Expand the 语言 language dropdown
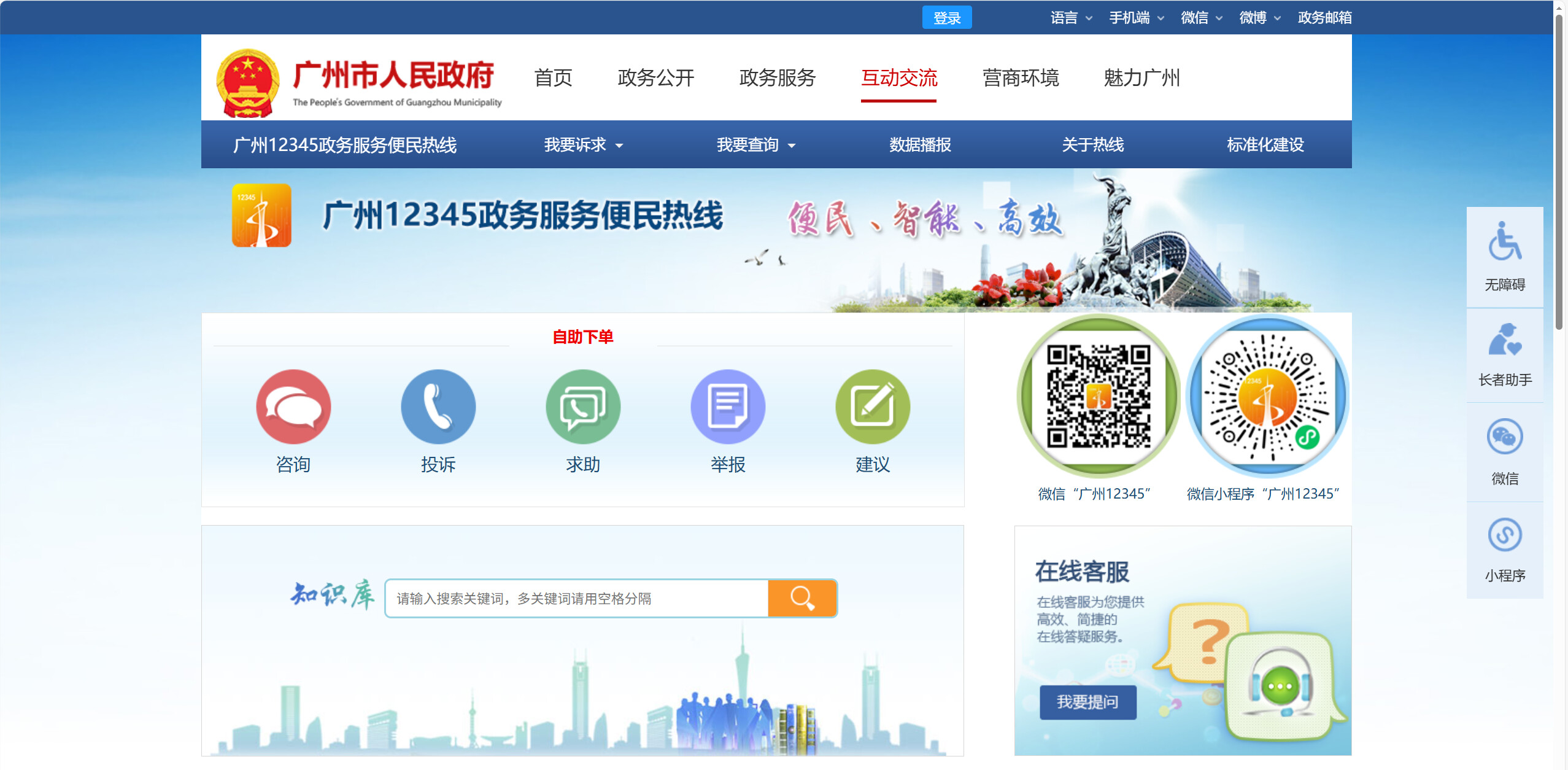The image size is (1568, 770). [x=1071, y=18]
